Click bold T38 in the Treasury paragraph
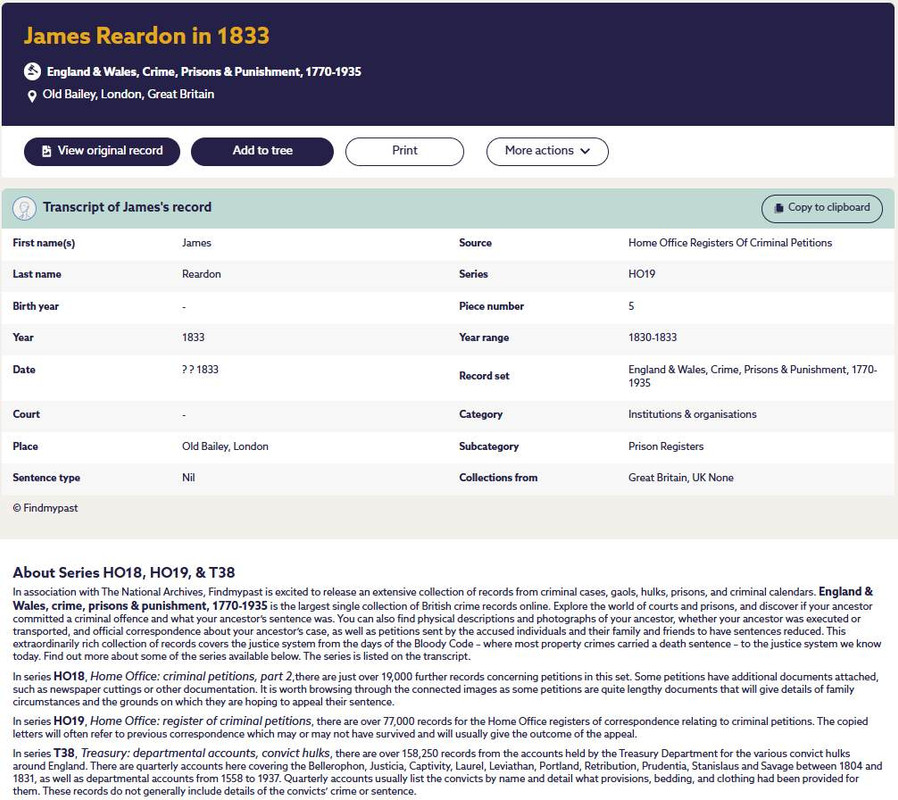898x800 pixels. [x=64, y=753]
